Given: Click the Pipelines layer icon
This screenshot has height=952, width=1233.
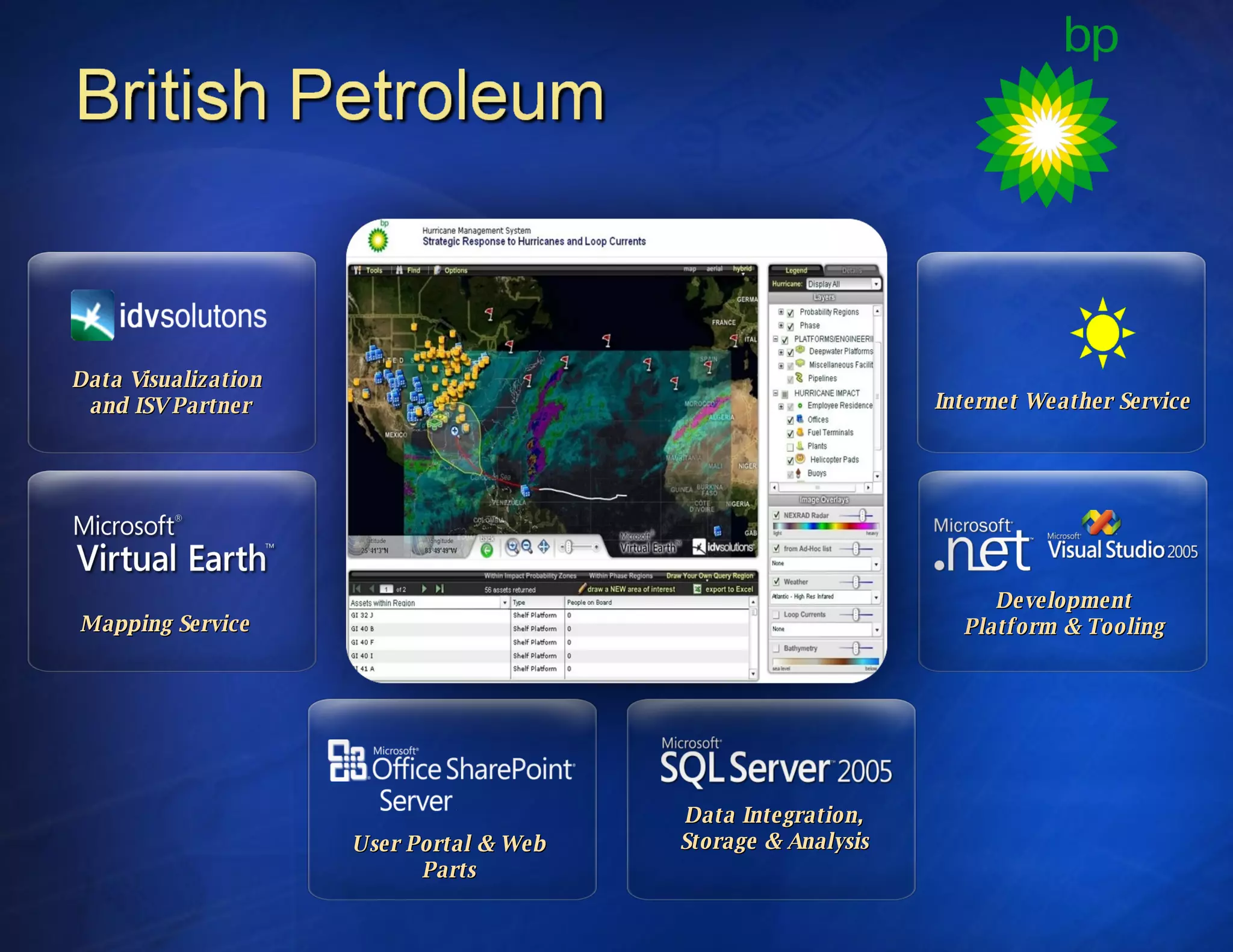Looking at the screenshot, I should pos(800,377).
